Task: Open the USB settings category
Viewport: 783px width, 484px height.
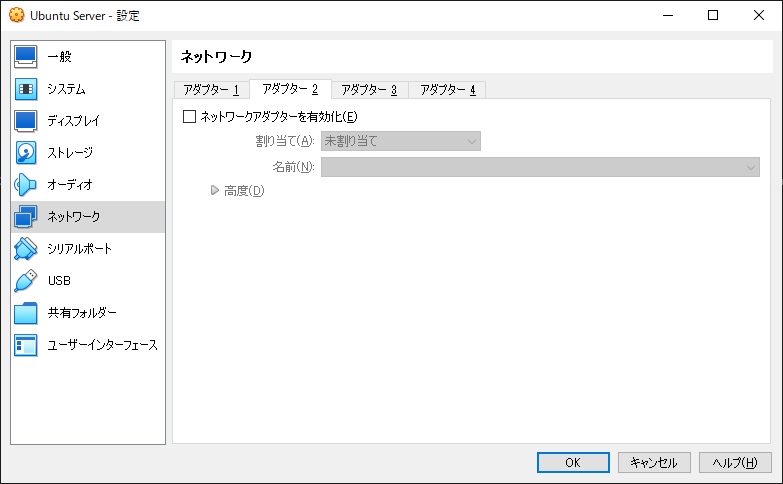Action: tap(88, 281)
